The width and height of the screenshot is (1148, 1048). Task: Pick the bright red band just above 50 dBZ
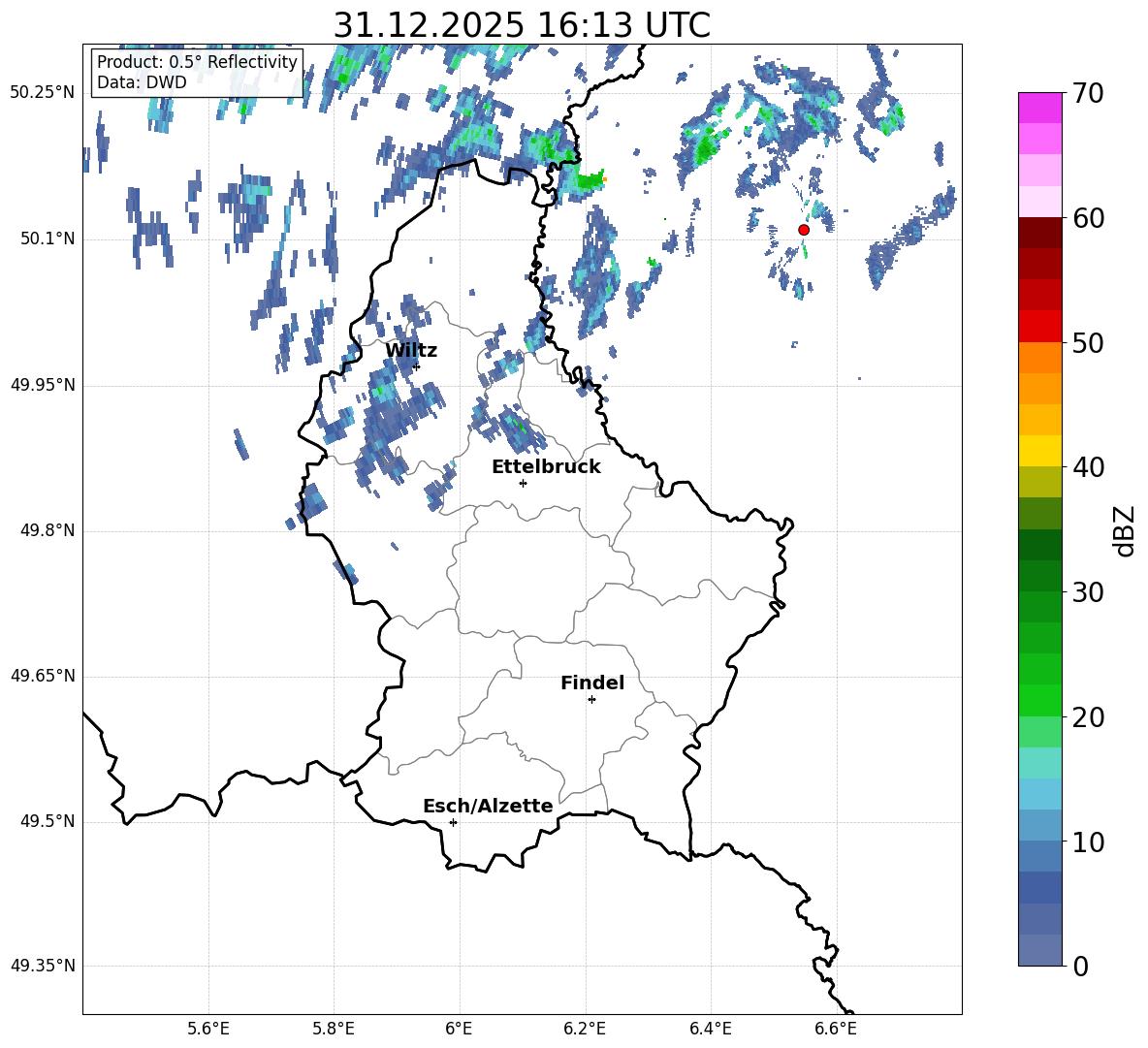[1040, 327]
